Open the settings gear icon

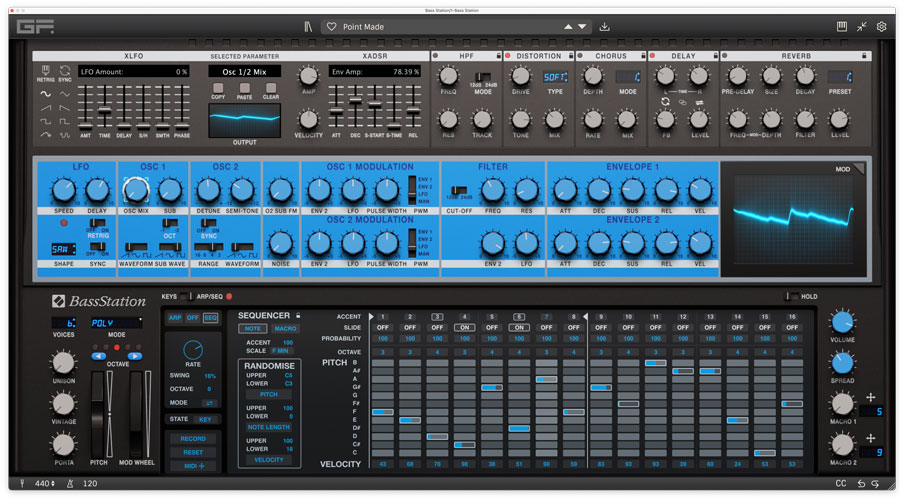[882, 27]
